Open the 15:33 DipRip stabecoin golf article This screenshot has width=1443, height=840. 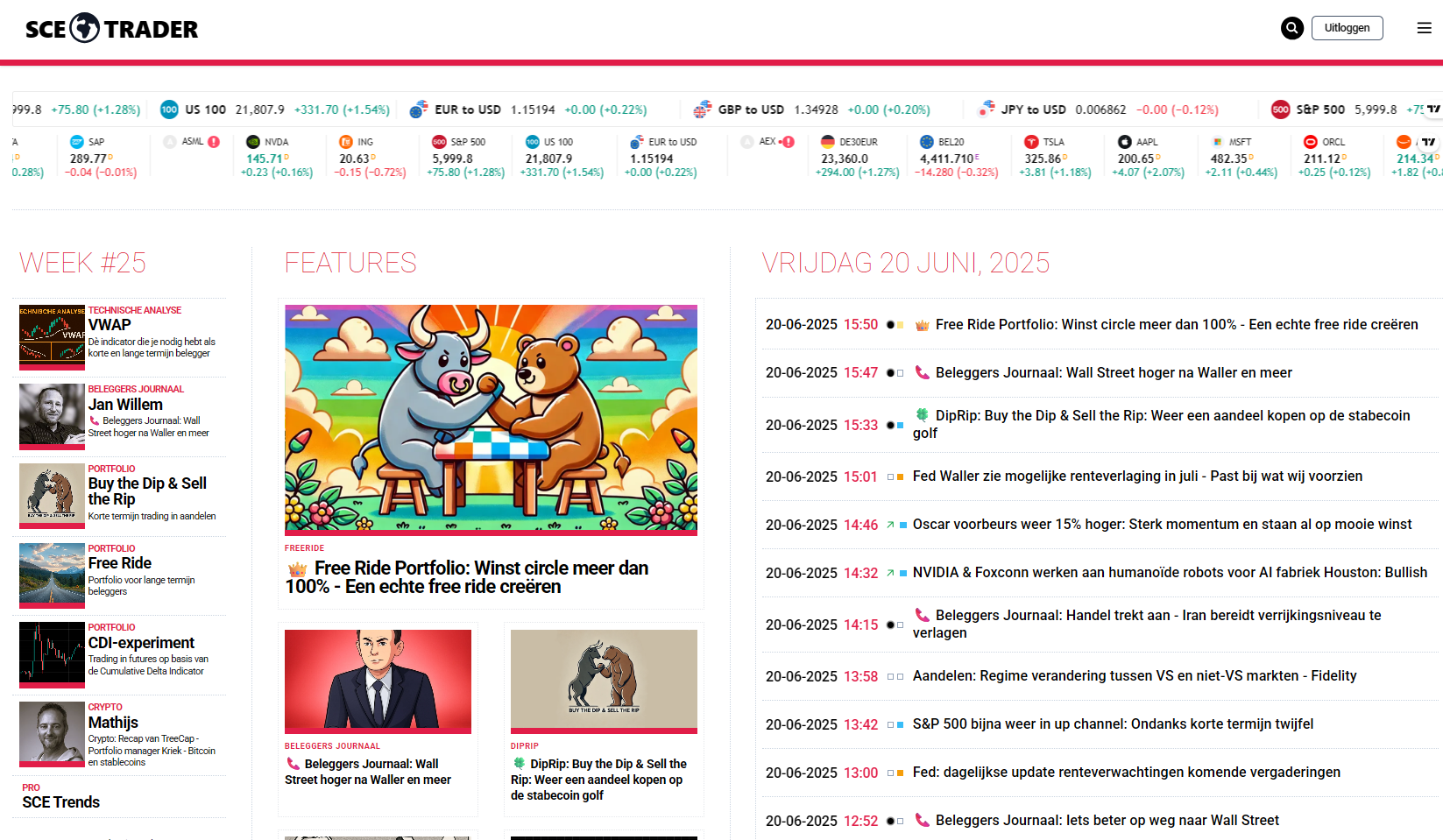[x=1162, y=424]
